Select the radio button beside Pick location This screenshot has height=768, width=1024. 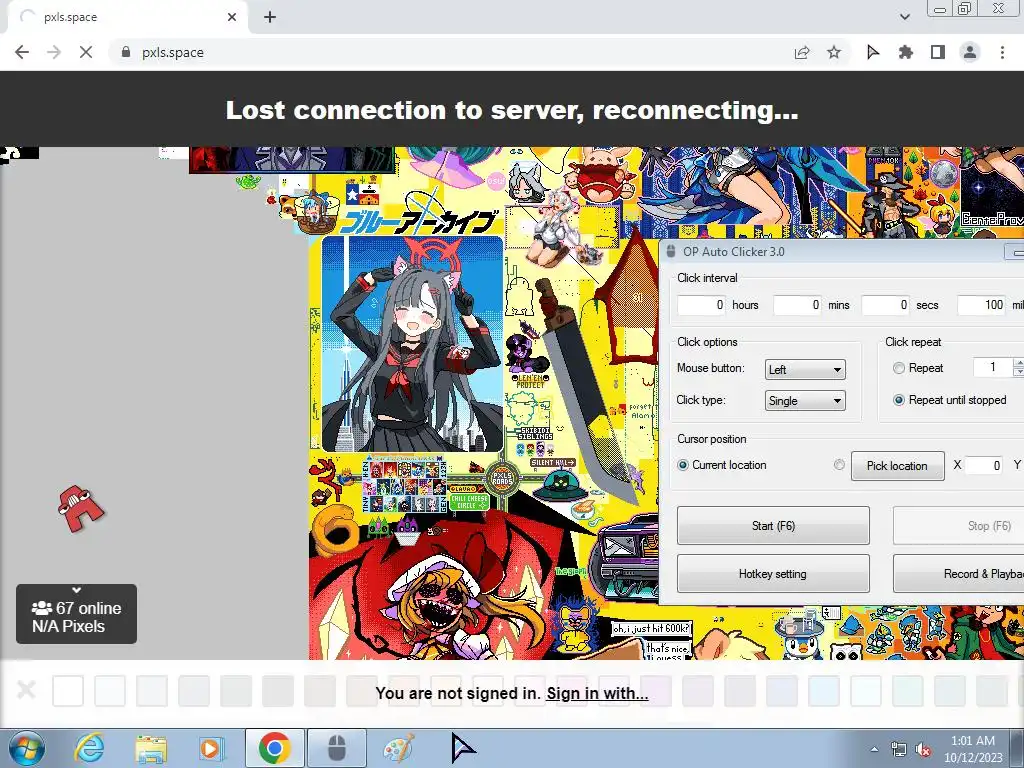pyautogui.click(x=839, y=465)
